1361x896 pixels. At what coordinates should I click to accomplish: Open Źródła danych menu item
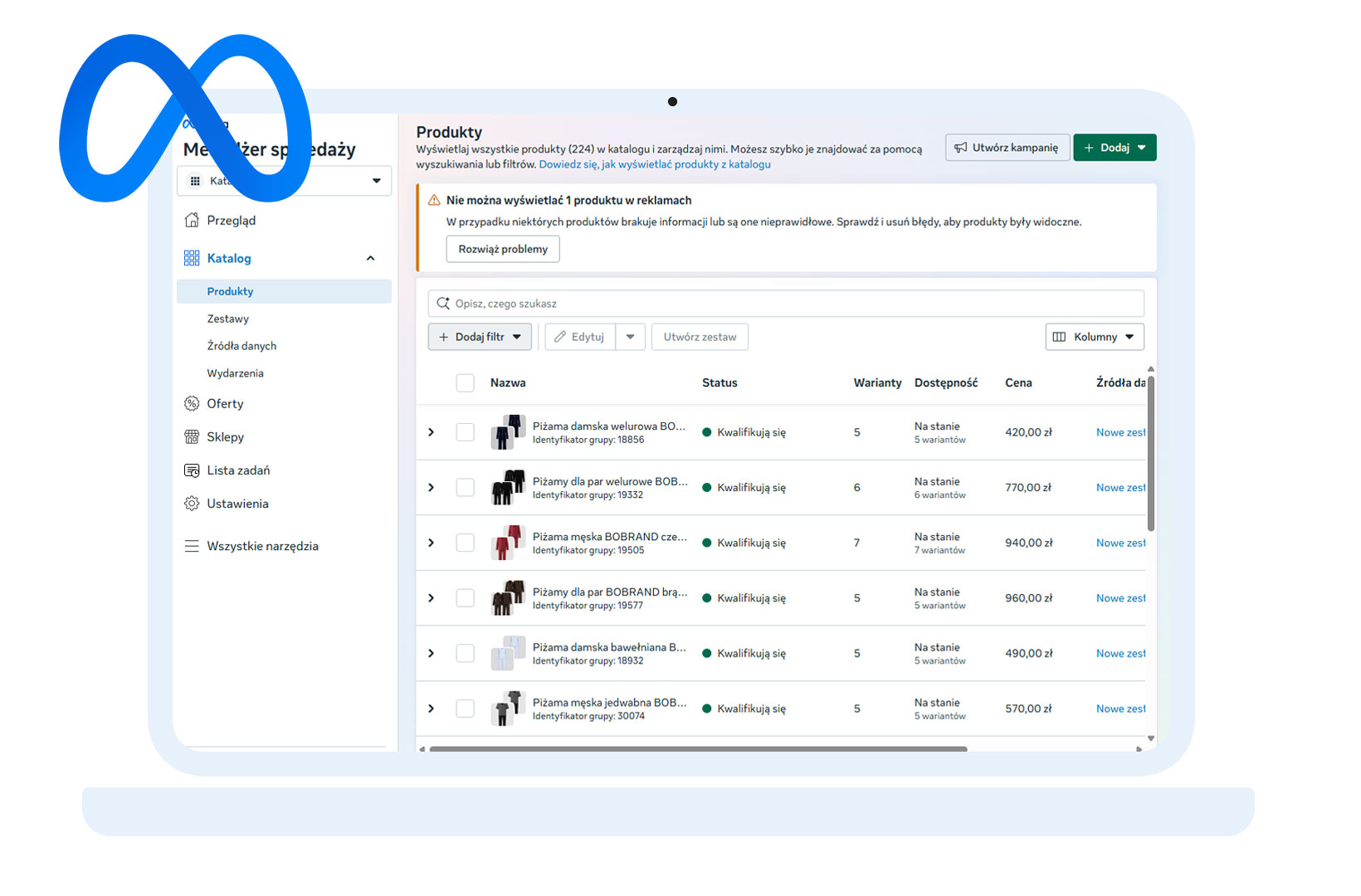pos(241,346)
